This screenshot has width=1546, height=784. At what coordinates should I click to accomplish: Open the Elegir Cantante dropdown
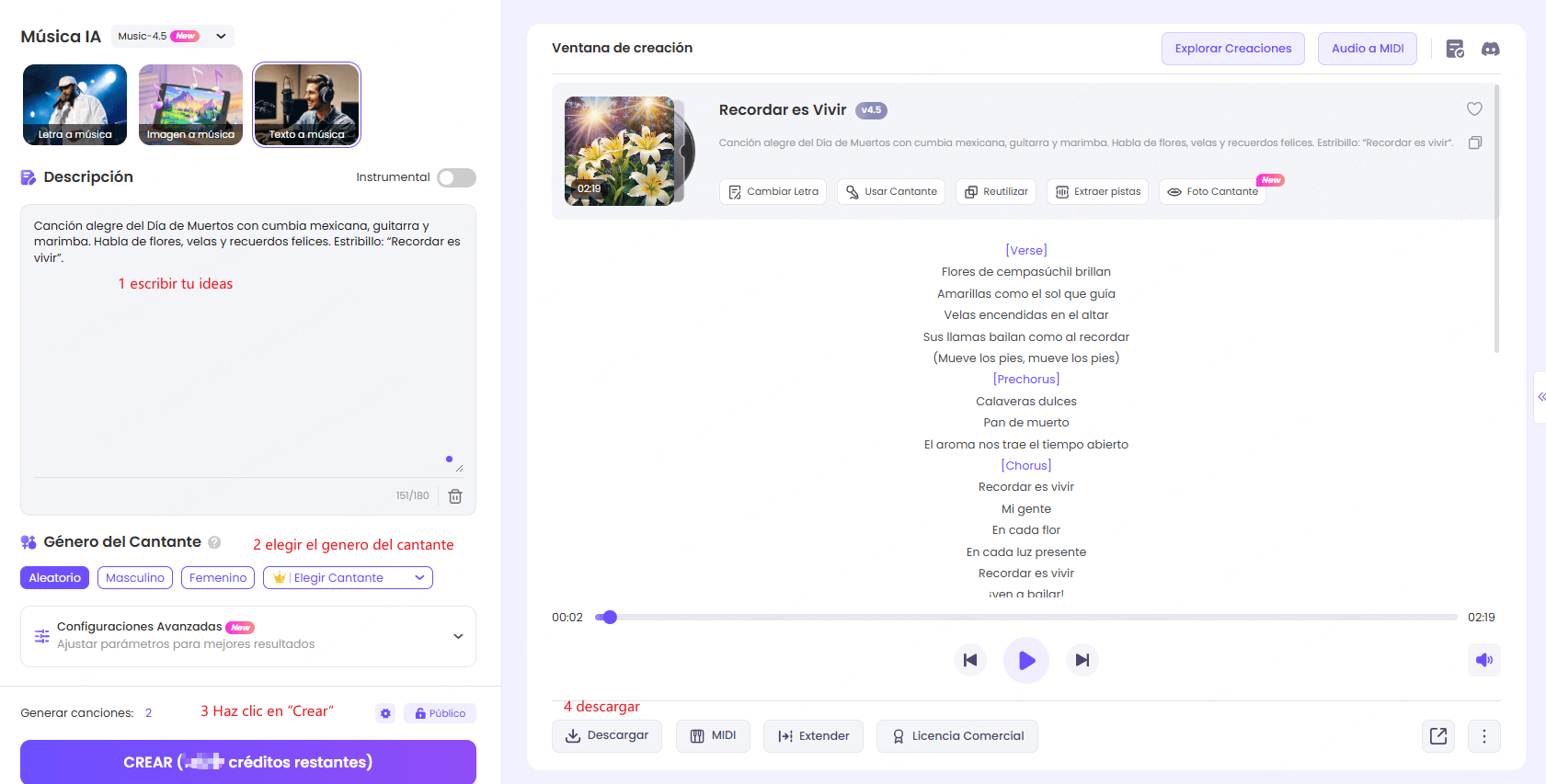(348, 578)
